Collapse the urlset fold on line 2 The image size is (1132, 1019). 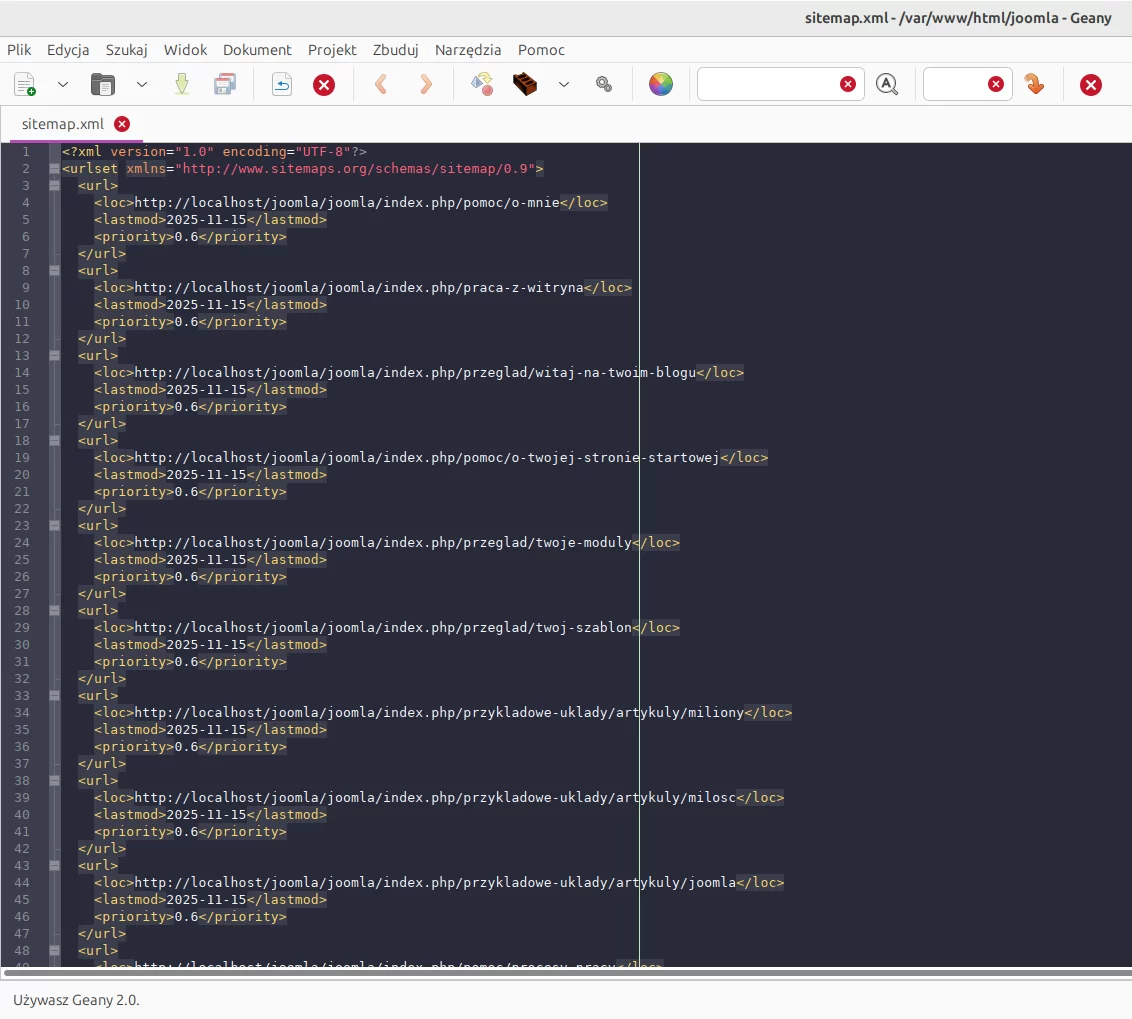click(54, 168)
